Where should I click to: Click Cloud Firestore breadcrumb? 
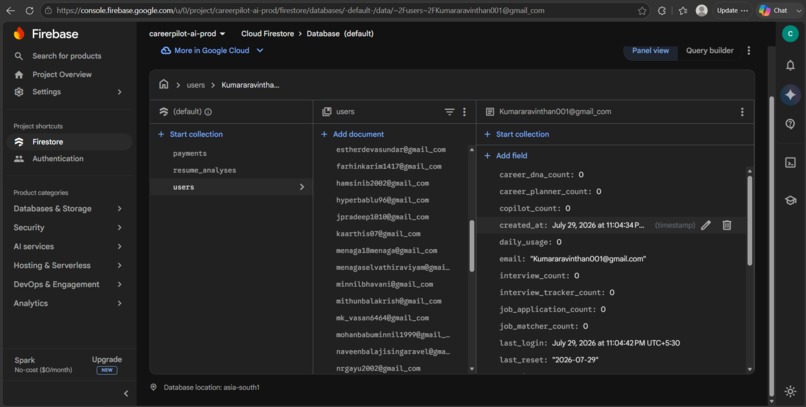tap(267, 33)
